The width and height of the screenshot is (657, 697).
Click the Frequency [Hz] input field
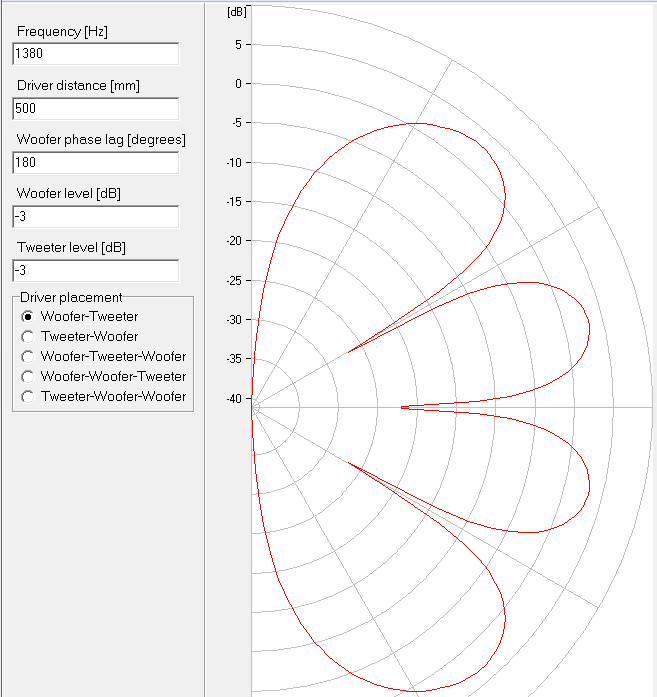(96, 54)
